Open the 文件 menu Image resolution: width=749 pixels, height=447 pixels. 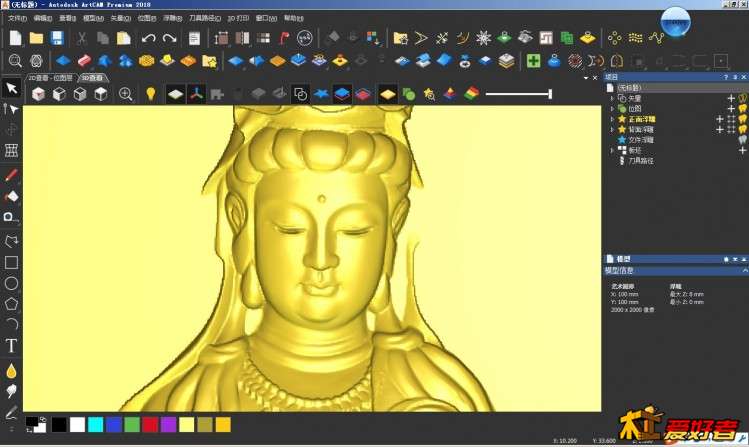coord(17,18)
